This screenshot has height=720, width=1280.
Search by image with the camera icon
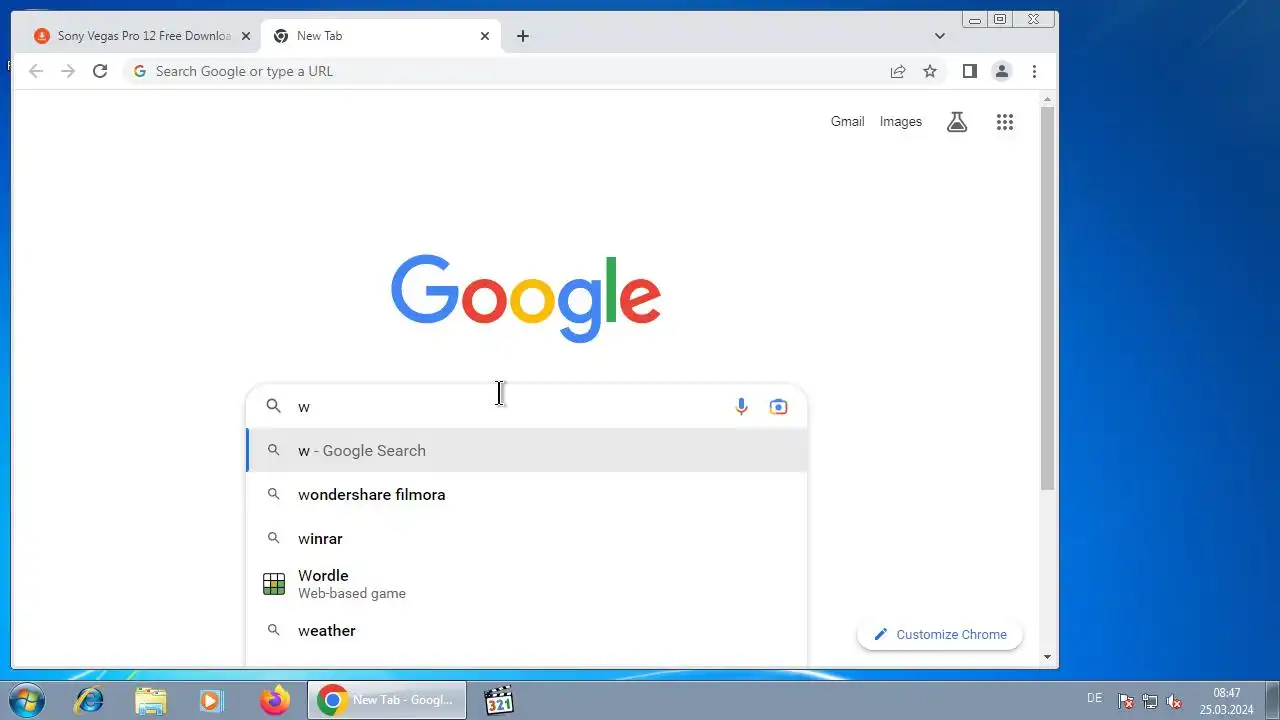778,406
